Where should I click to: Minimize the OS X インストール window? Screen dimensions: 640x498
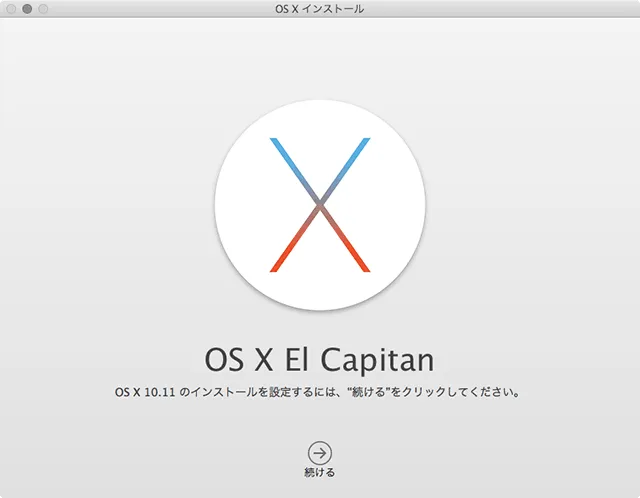click(x=27, y=9)
